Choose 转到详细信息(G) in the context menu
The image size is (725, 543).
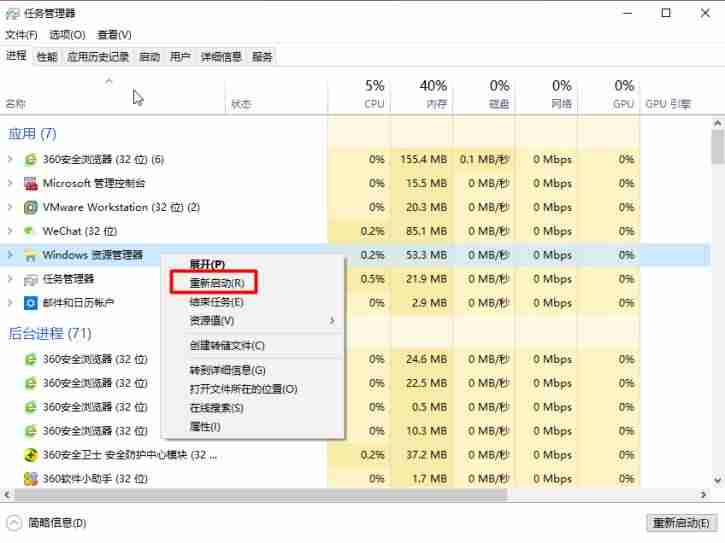point(227,370)
